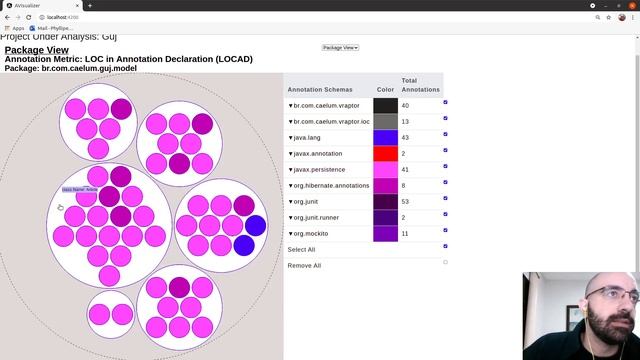The image size is (640, 360).
Task: Select the small two-annotation class circle
Action: pos(111,314)
